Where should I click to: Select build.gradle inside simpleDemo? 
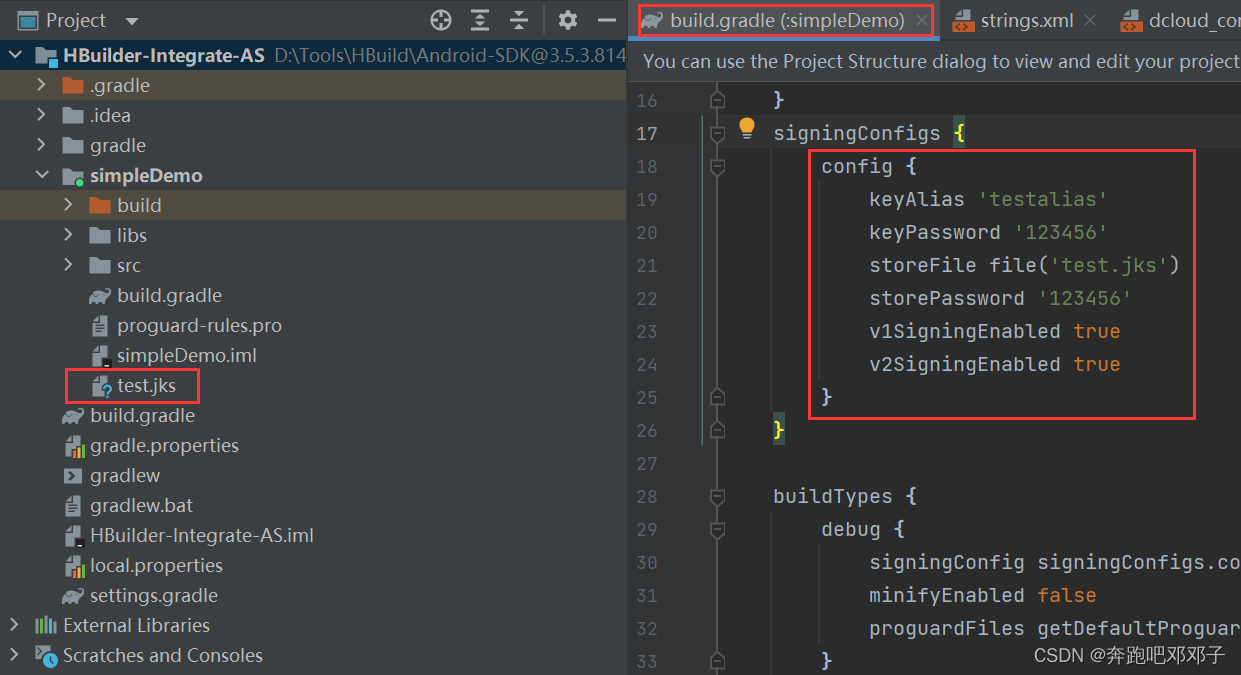click(x=169, y=295)
